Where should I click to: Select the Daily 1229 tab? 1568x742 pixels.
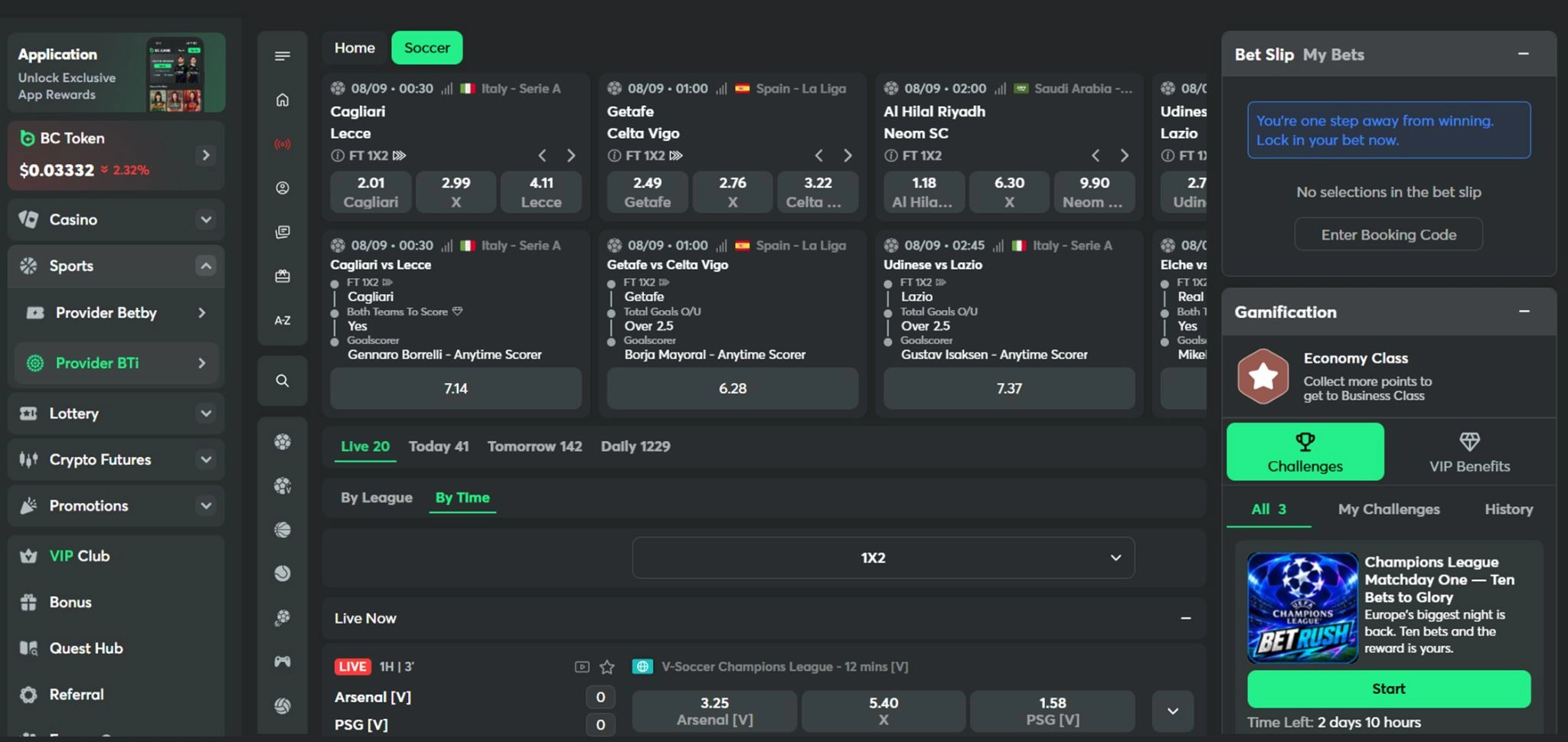click(x=635, y=446)
